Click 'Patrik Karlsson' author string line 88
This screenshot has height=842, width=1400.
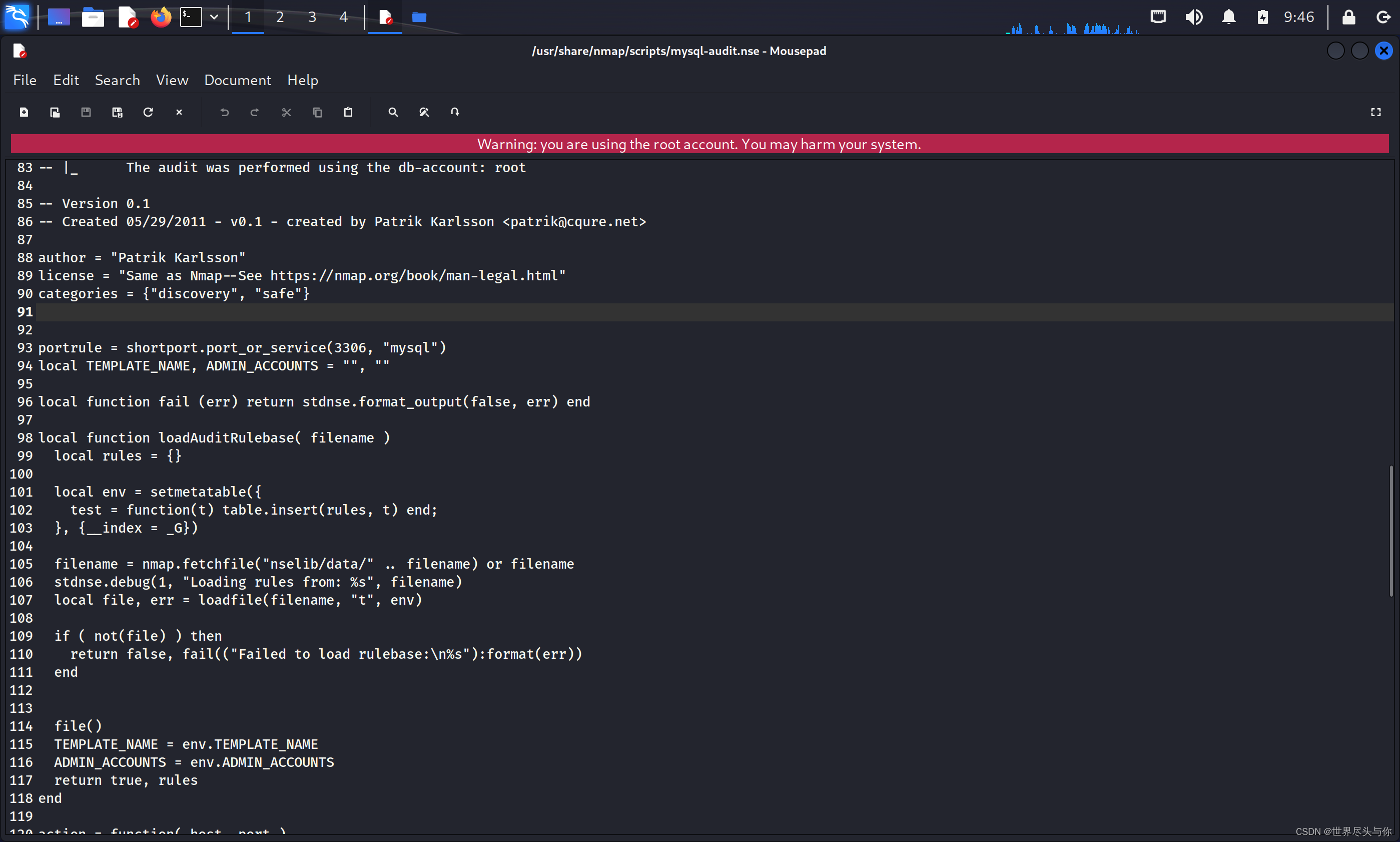[178, 258]
